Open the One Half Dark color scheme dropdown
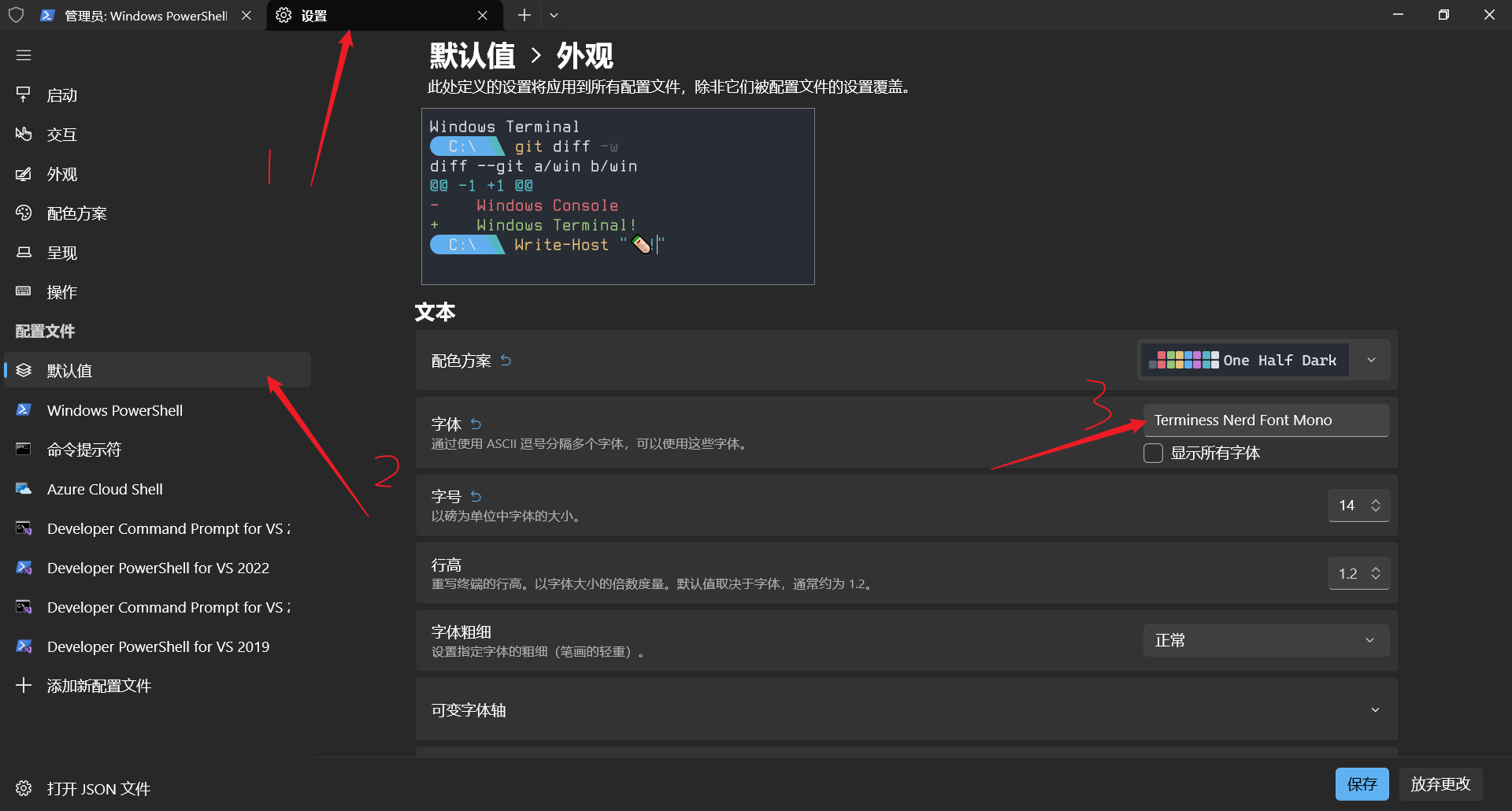 point(1371,360)
